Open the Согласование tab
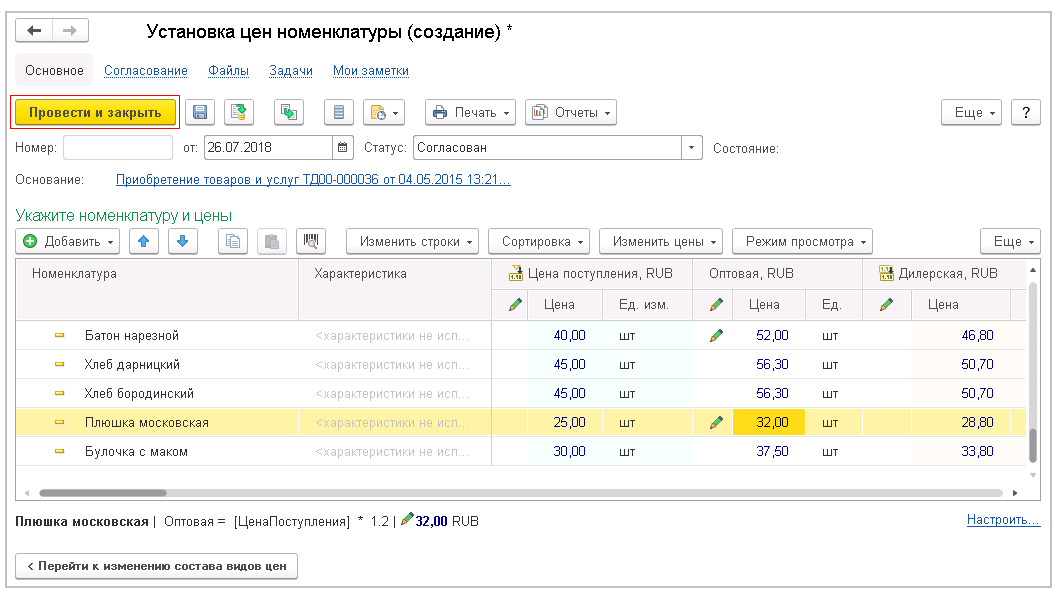The image size is (1059, 596). [x=146, y=70]
